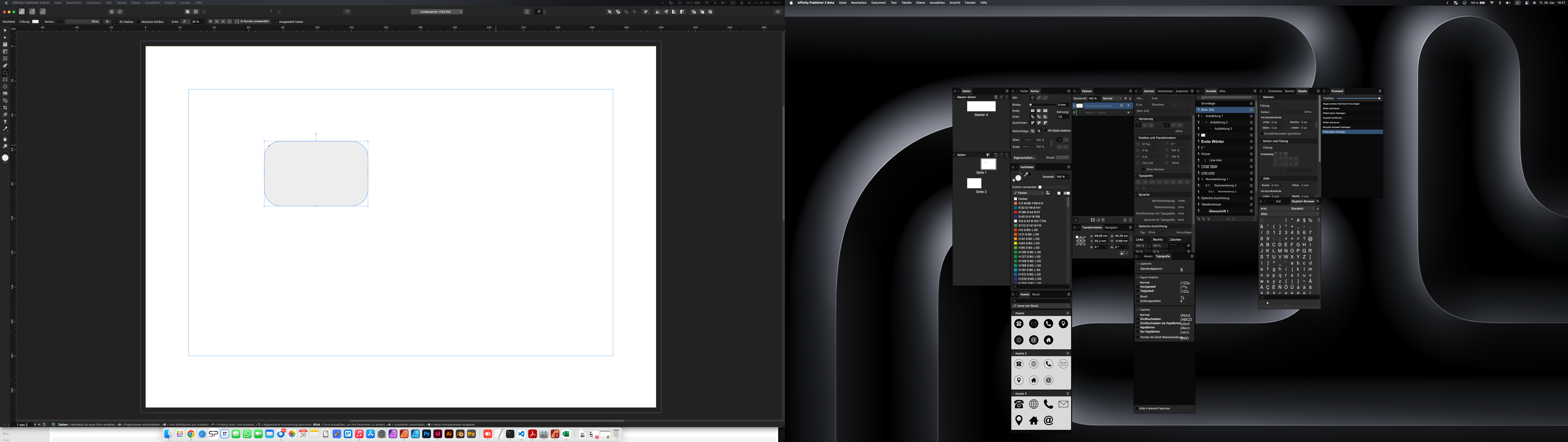This screenshot has width=1568, height=442.
Task: Click the Füllung white color swatch
Action: [35, 21]
